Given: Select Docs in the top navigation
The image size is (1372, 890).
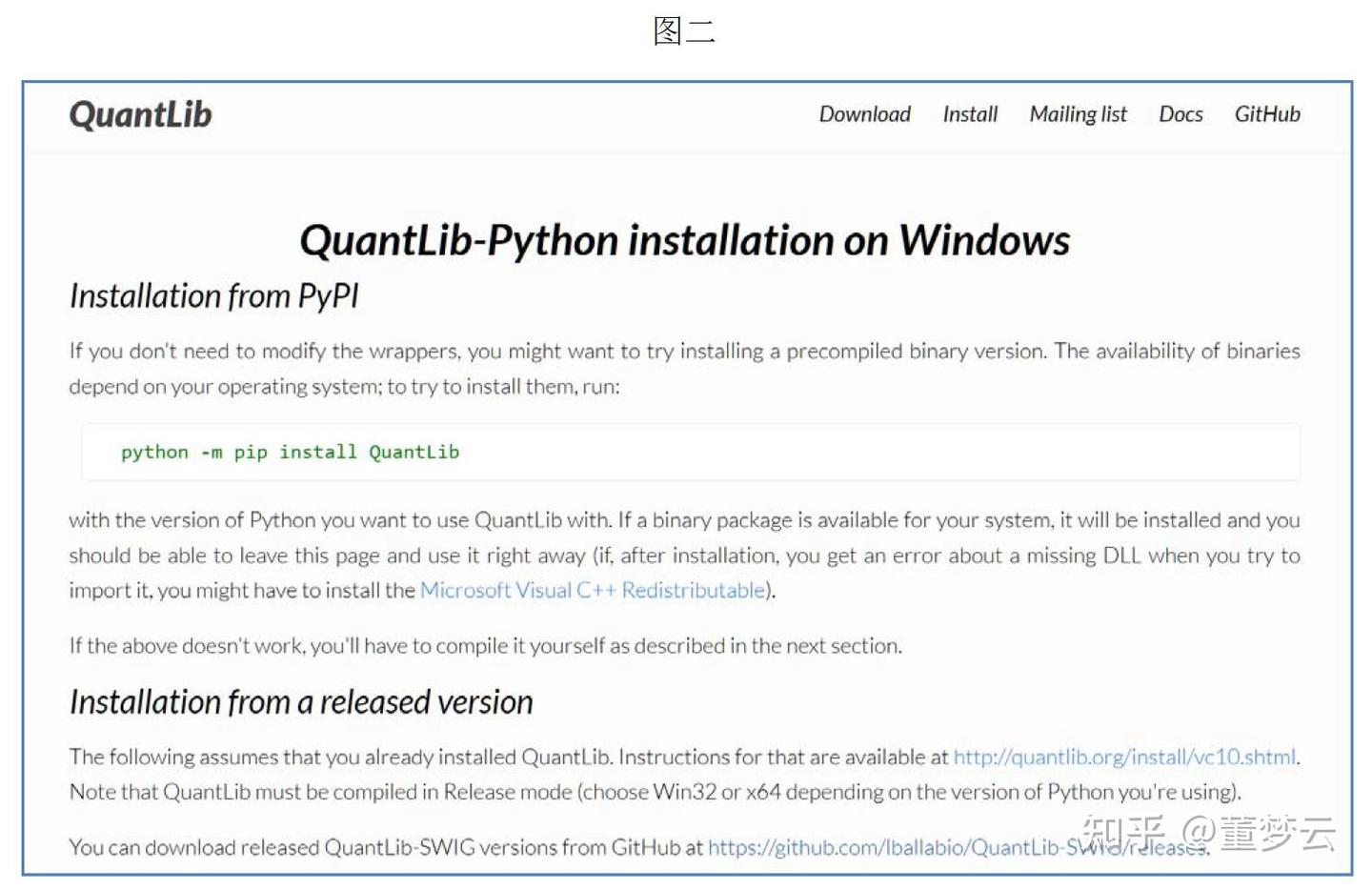Looking at the screenshot, I should pyautogui.click(x=1180, y=114).
